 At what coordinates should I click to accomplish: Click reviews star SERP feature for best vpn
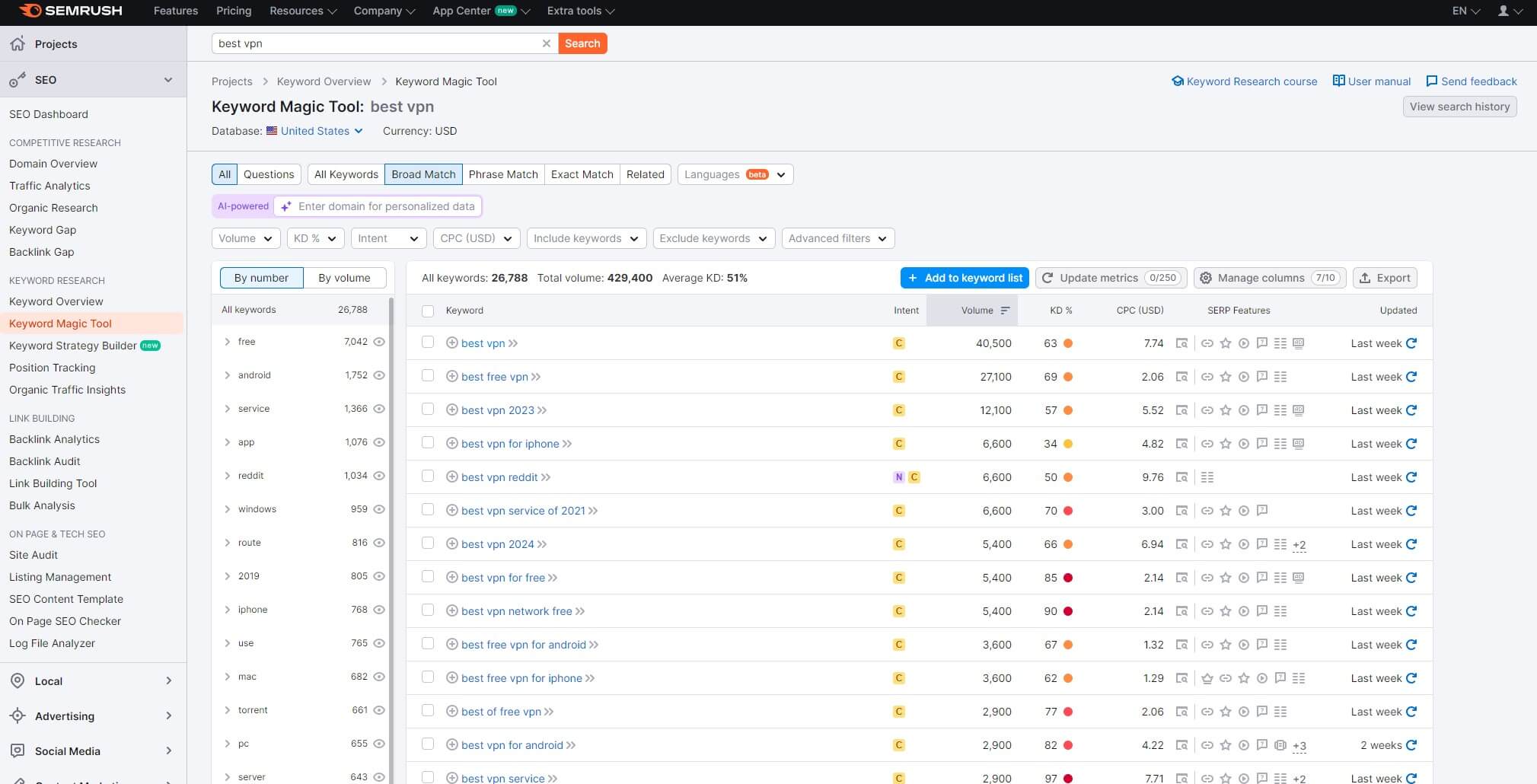(1226, 343)
